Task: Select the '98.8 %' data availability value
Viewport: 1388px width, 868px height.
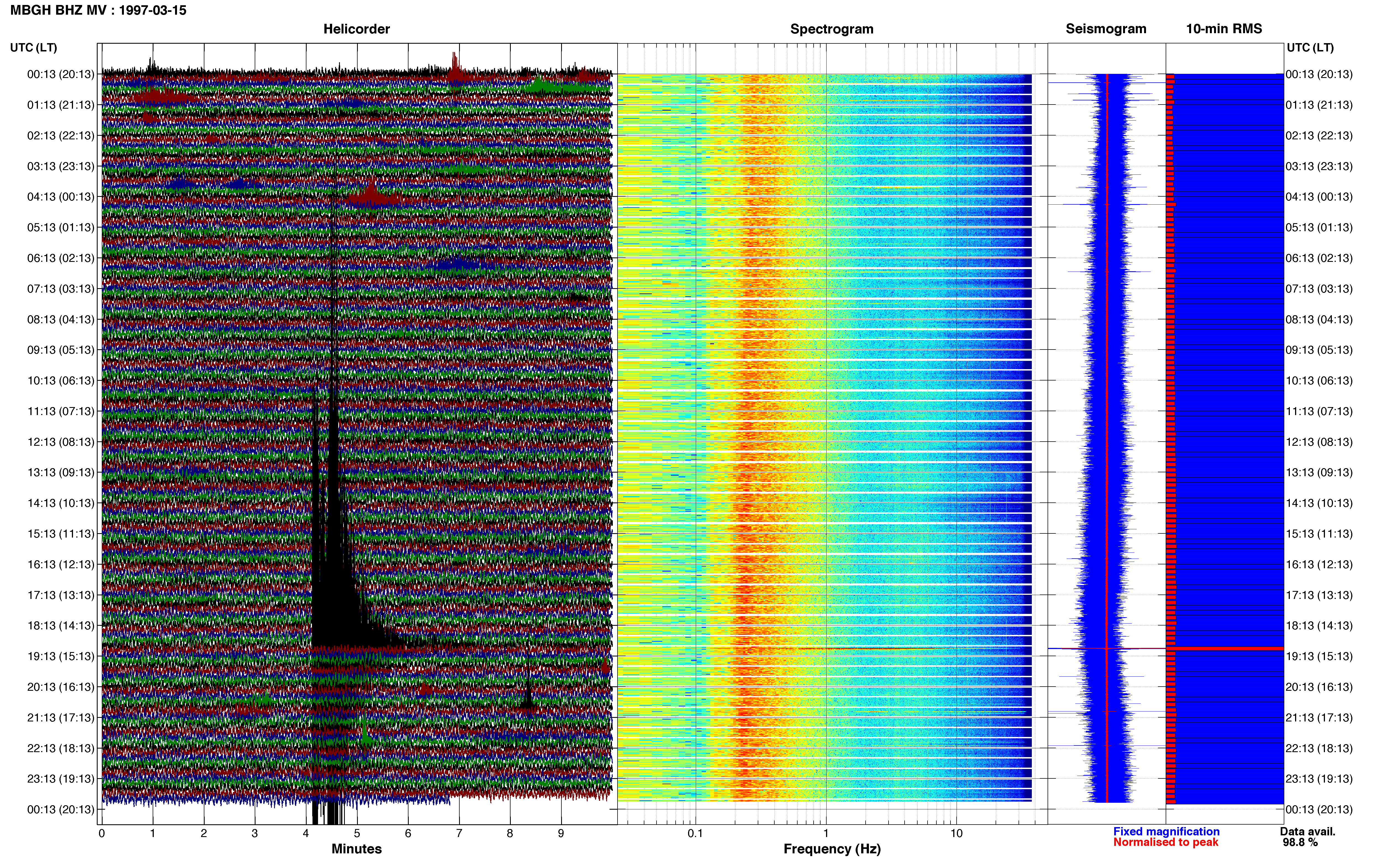Action: (1300, 843)
